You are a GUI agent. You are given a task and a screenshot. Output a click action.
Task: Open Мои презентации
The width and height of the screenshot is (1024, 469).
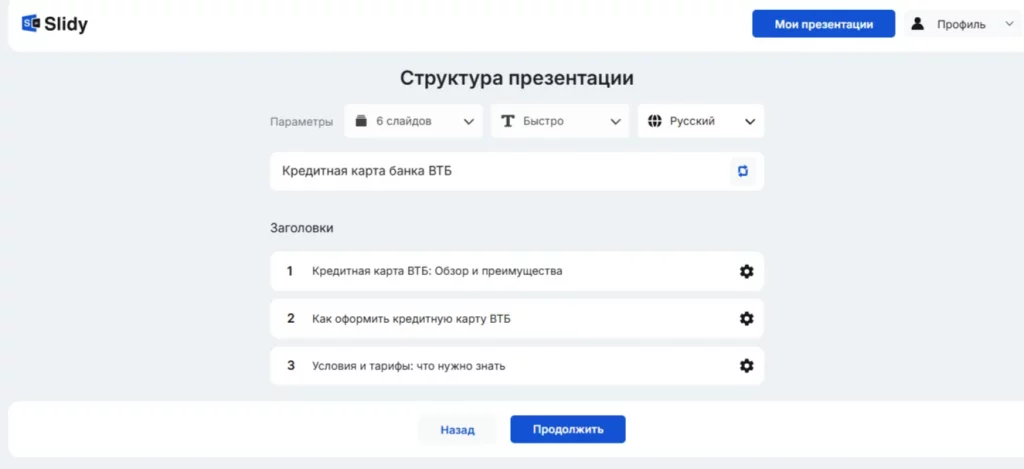coord(824,24)
